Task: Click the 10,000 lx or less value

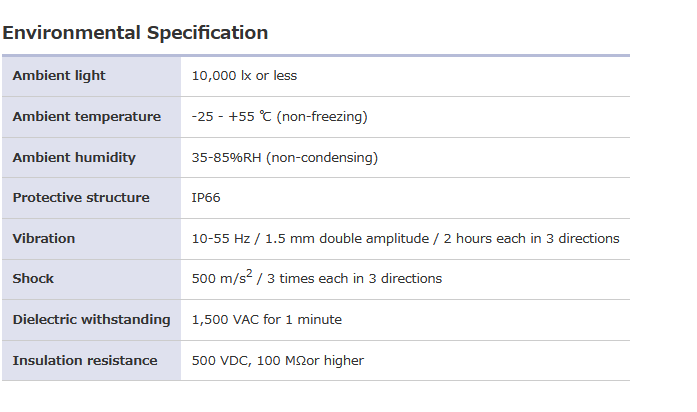Action: pyautogui.click(x=244, y=76)
